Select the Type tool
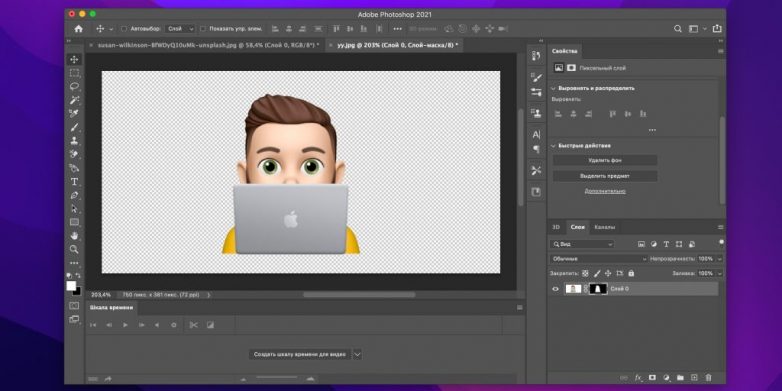782x391 pixels. (x=74, y=182)
